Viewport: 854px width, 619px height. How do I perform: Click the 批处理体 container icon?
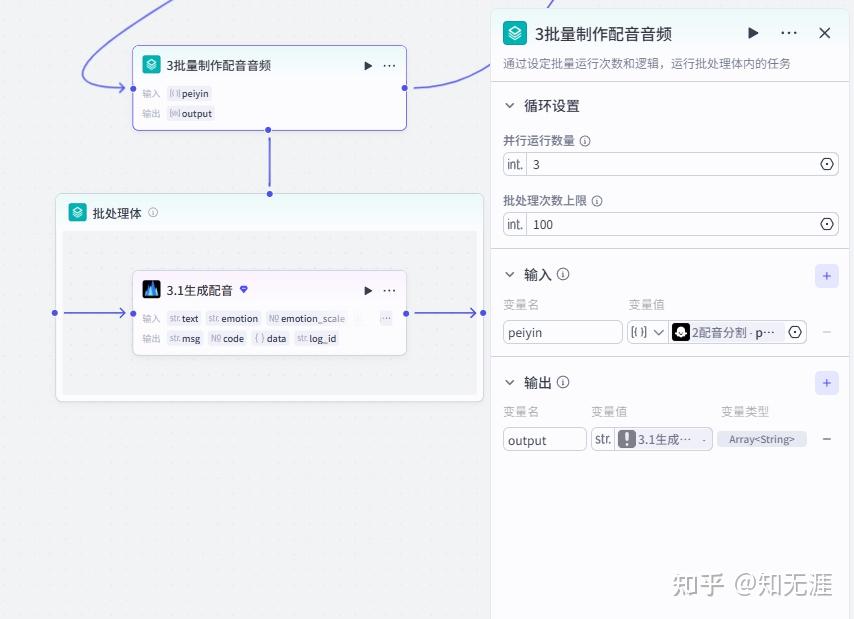pyautogui.click(x=77, y=212)
